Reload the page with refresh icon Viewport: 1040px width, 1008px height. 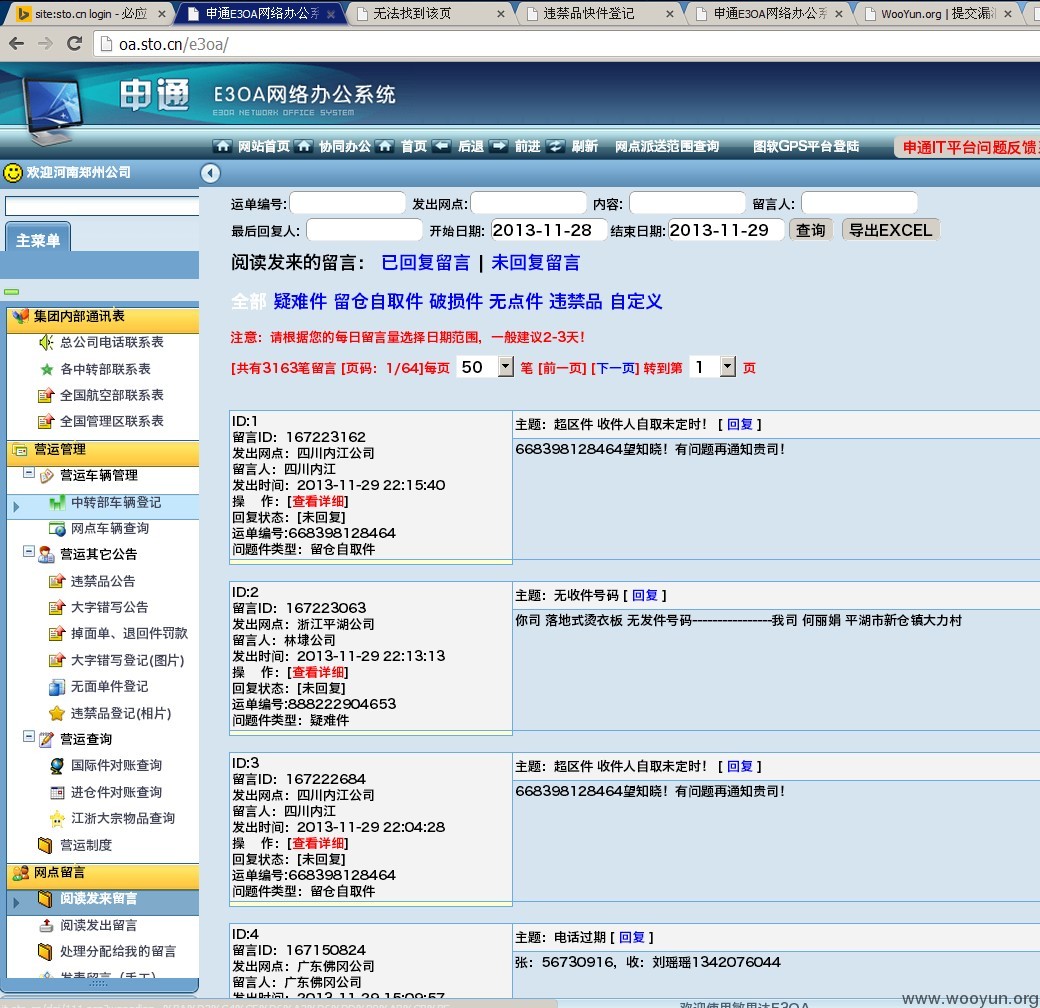pyautogui.click(x=74, y=44)
